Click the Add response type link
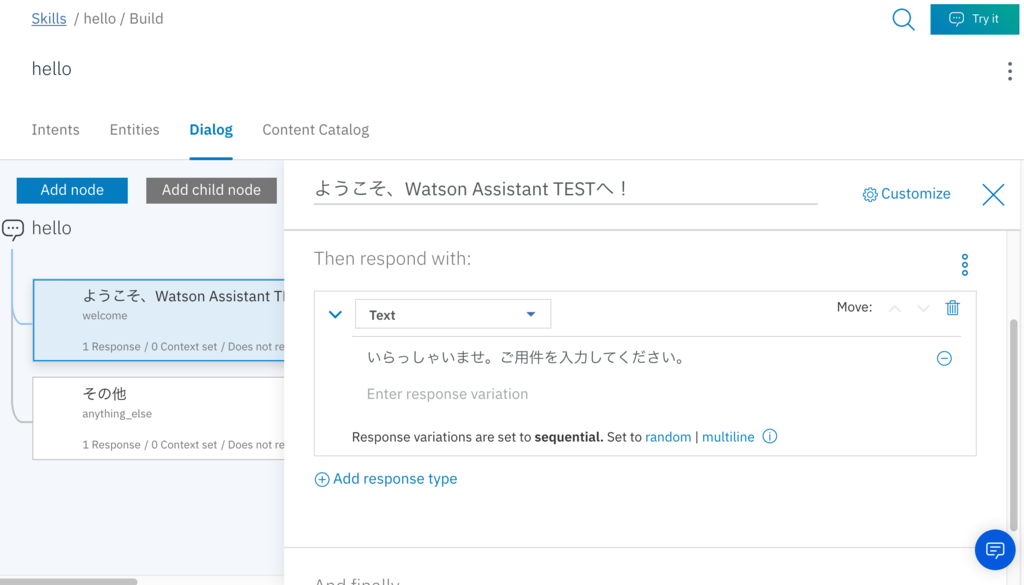 click(x=394, y=479)
